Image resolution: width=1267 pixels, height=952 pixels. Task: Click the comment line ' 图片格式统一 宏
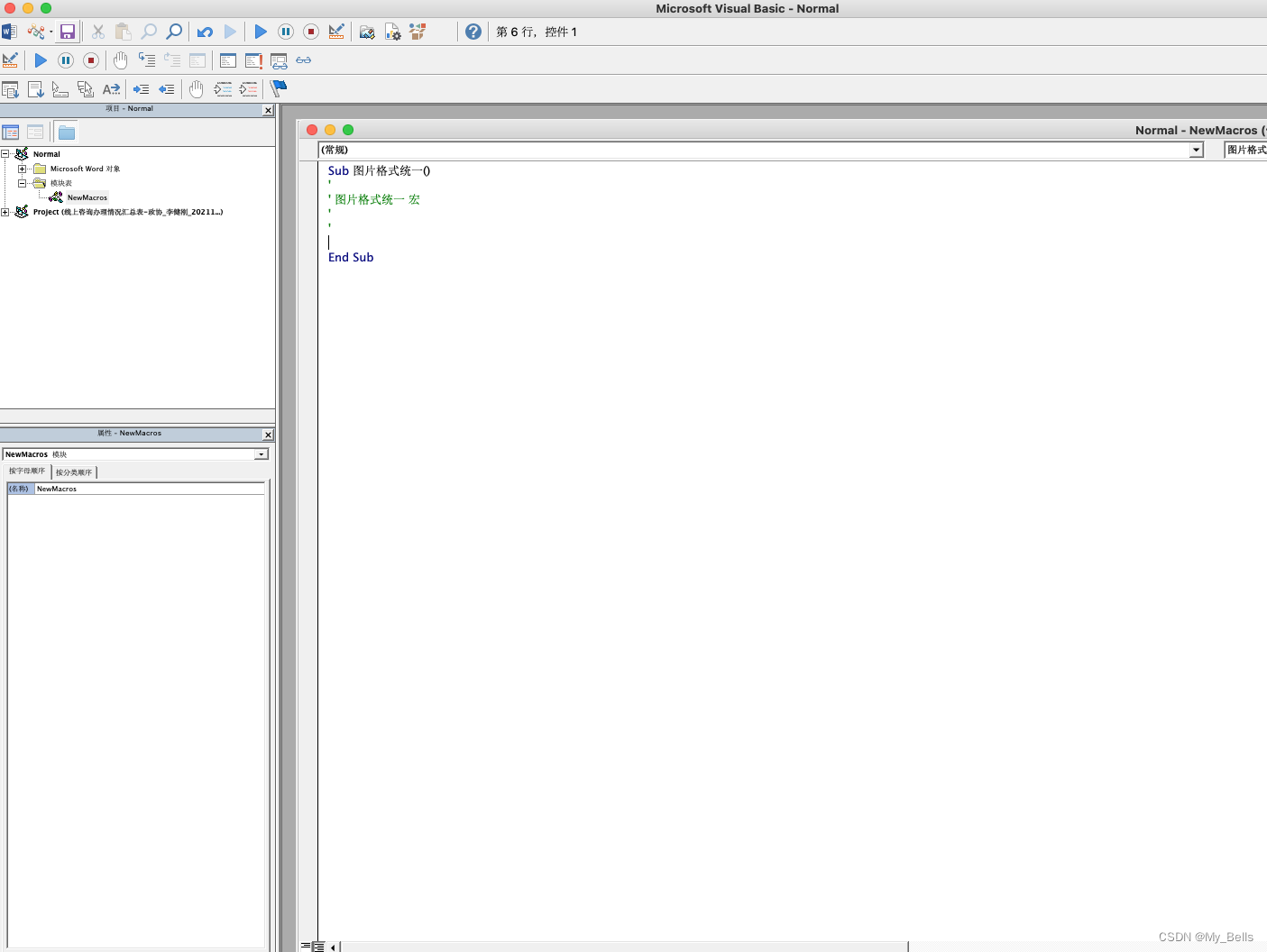374,199
